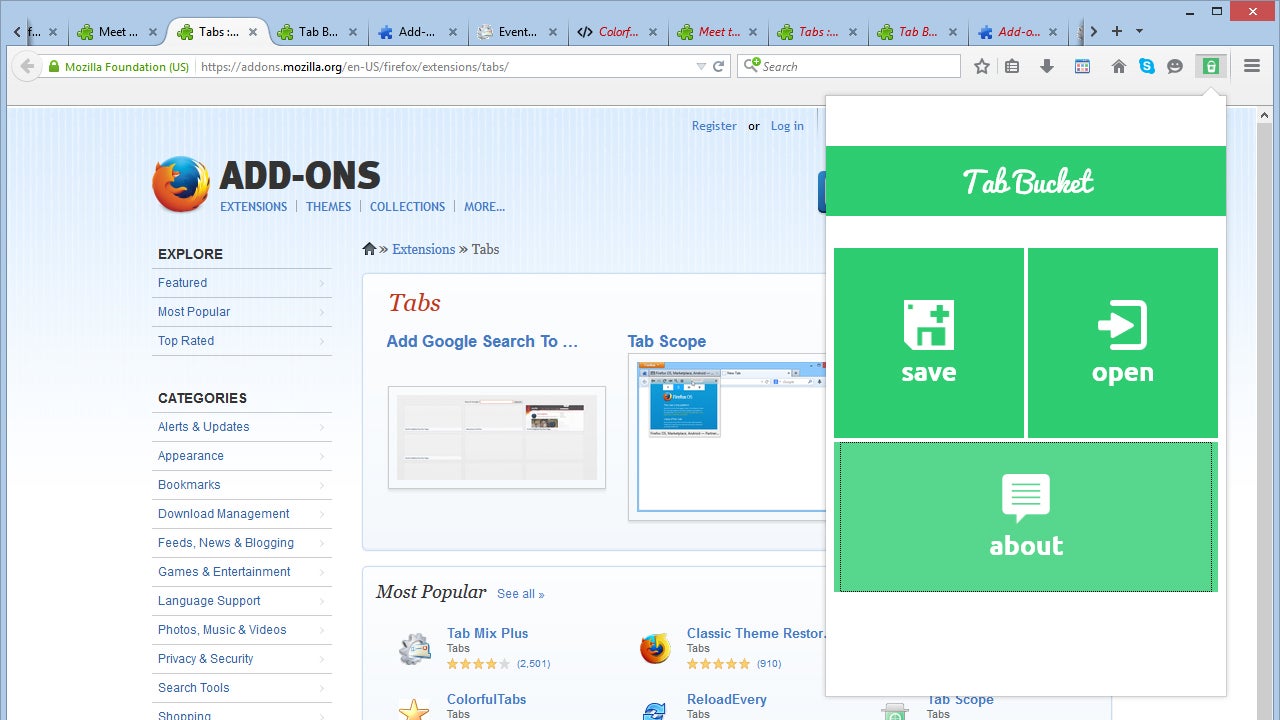Click the search engine magnifier icon

[751, 67]
